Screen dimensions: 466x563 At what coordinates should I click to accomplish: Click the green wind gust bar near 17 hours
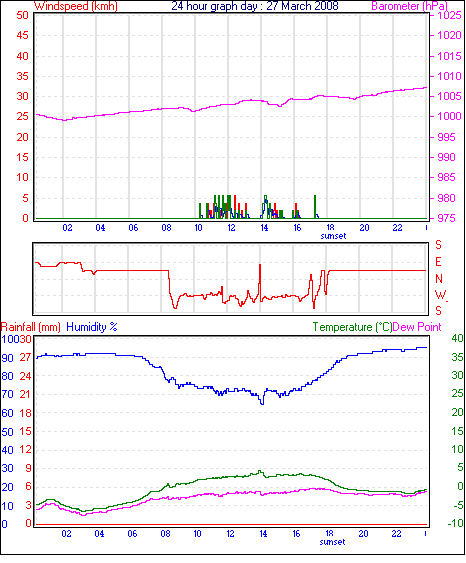click(315, 206)
